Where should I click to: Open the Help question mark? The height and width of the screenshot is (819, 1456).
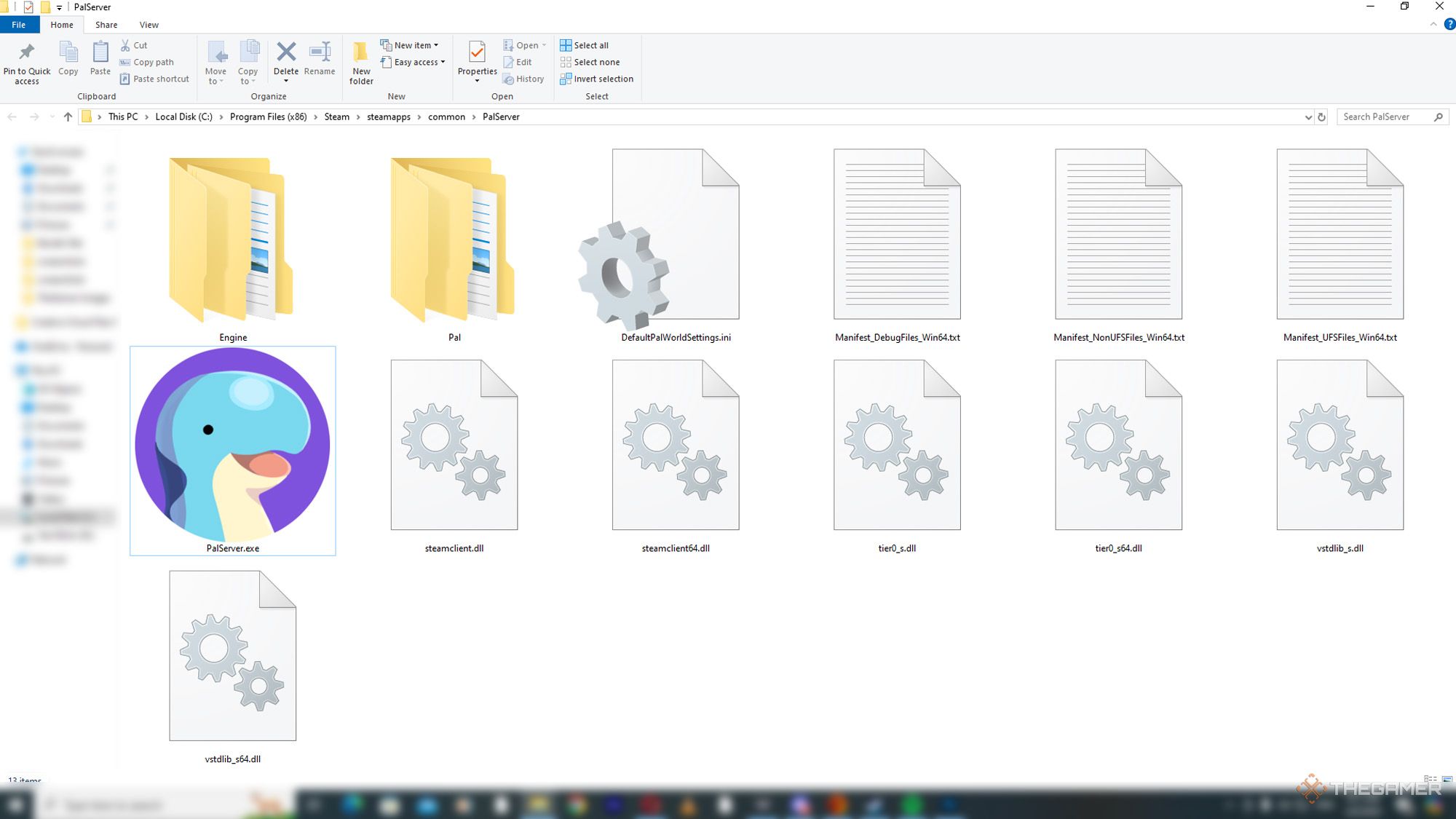pyautogui.click(x=1449, y=24)
